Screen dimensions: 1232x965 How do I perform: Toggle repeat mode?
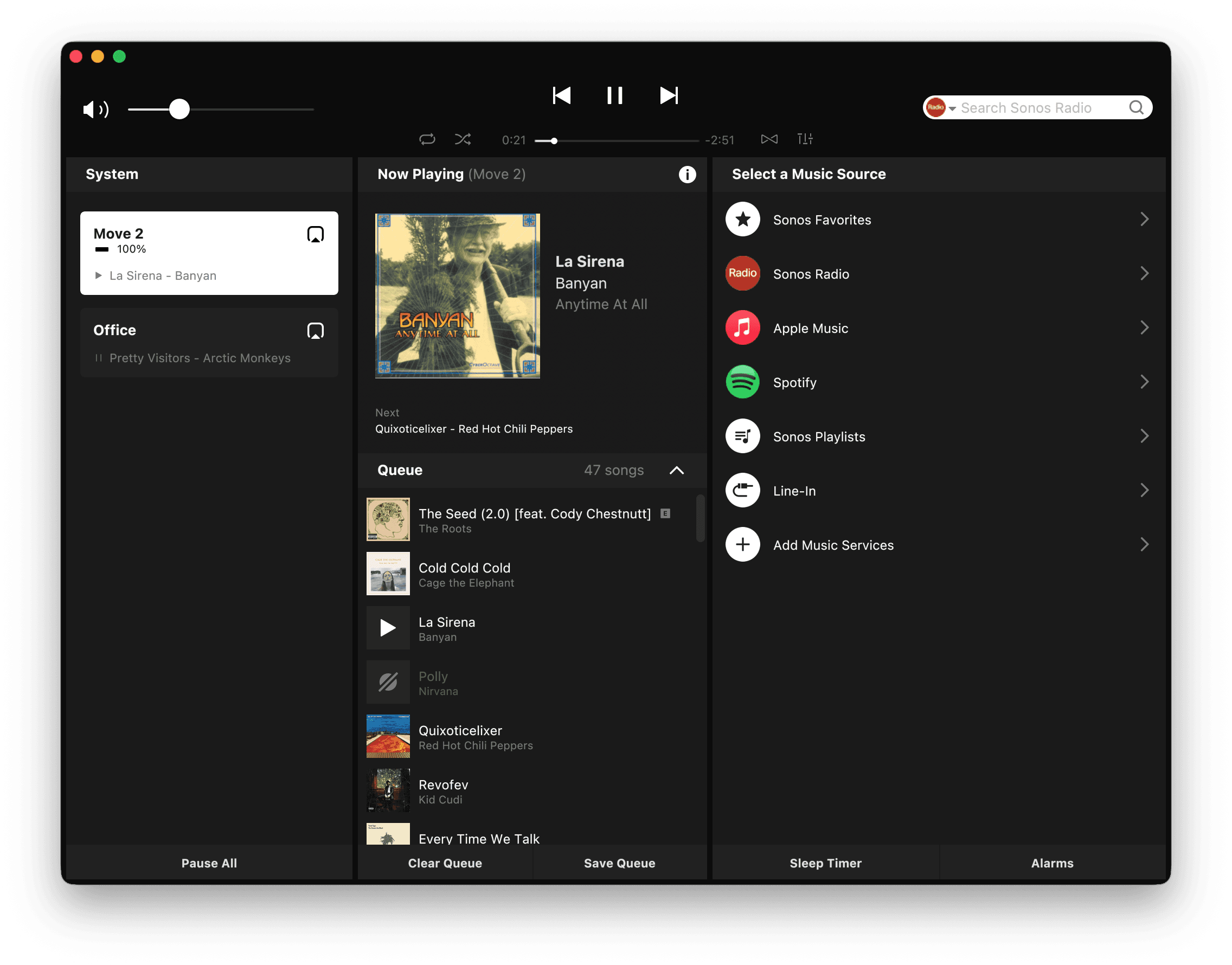[x=427, y=139]
